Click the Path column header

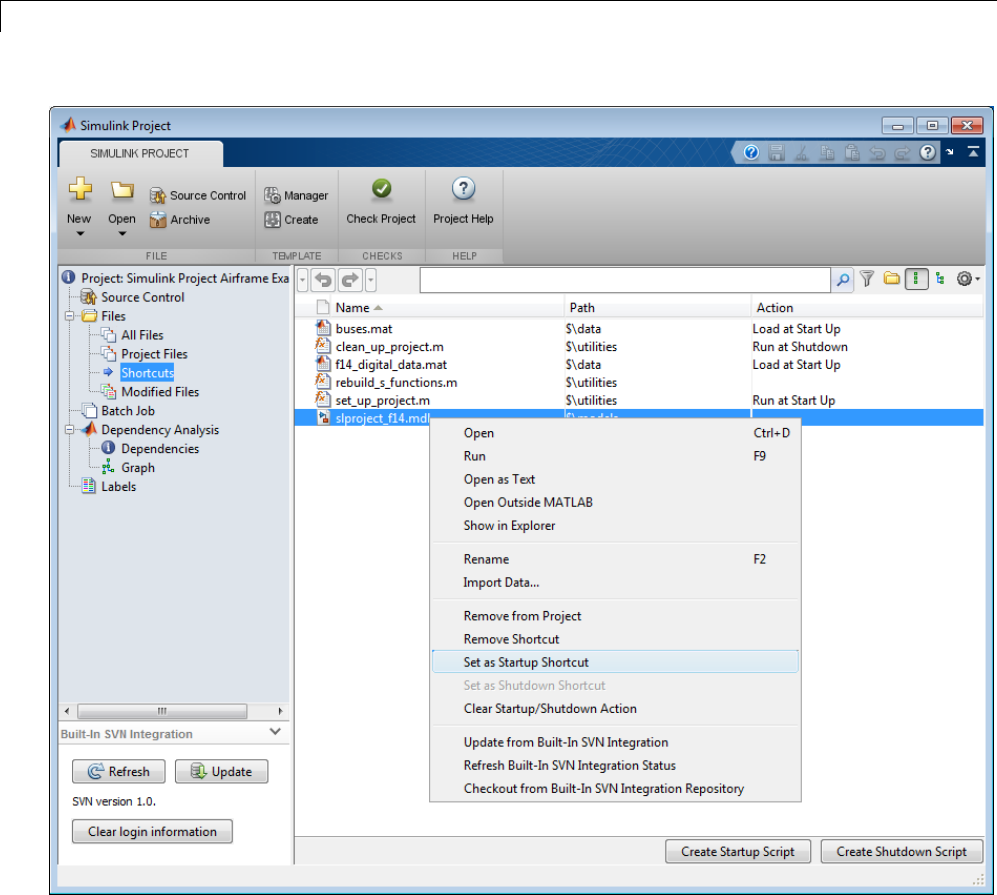(x=657, y=308)
